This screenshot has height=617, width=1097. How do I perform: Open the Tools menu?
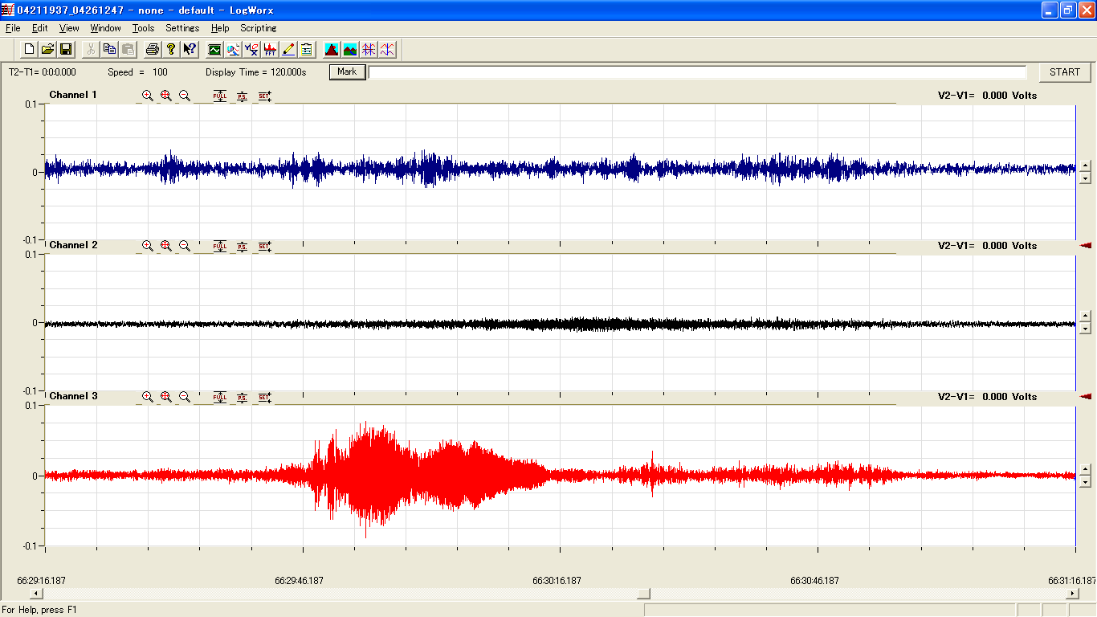point(143,28)
